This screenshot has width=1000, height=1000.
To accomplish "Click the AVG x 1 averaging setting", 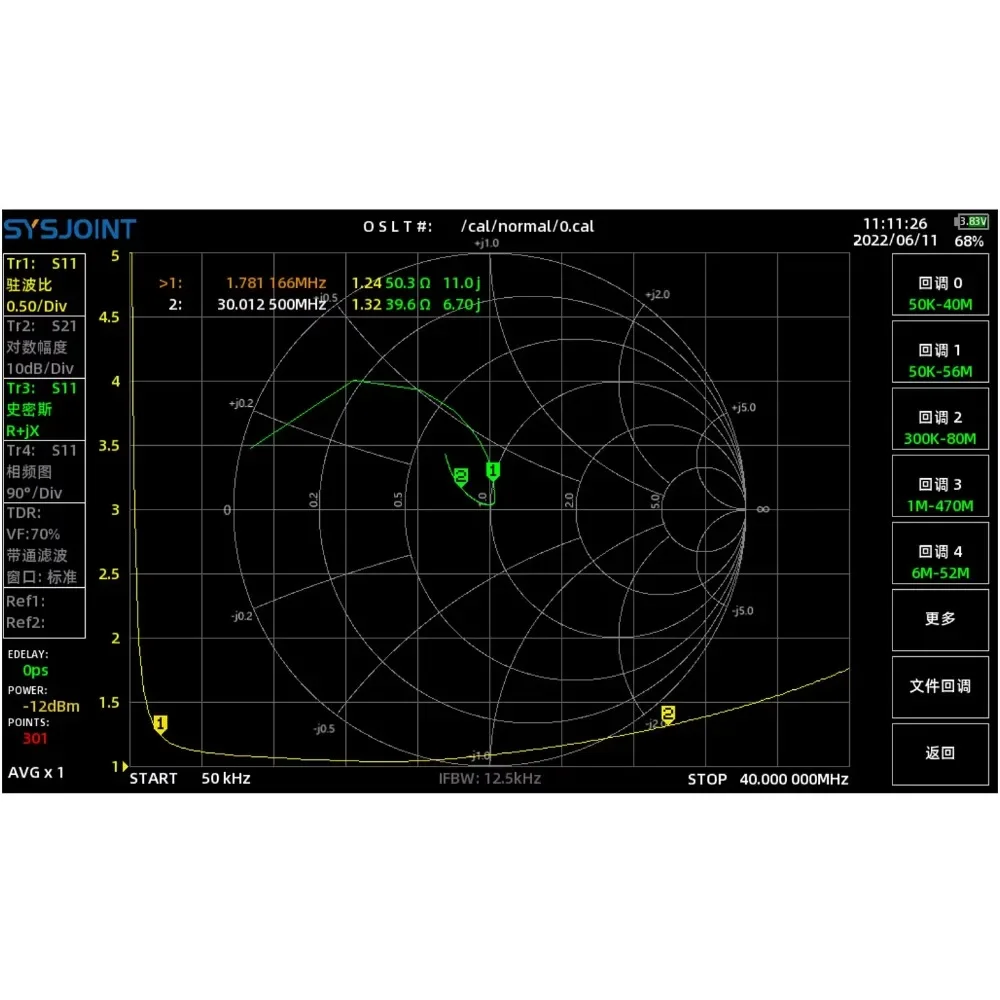I will 36,772.
